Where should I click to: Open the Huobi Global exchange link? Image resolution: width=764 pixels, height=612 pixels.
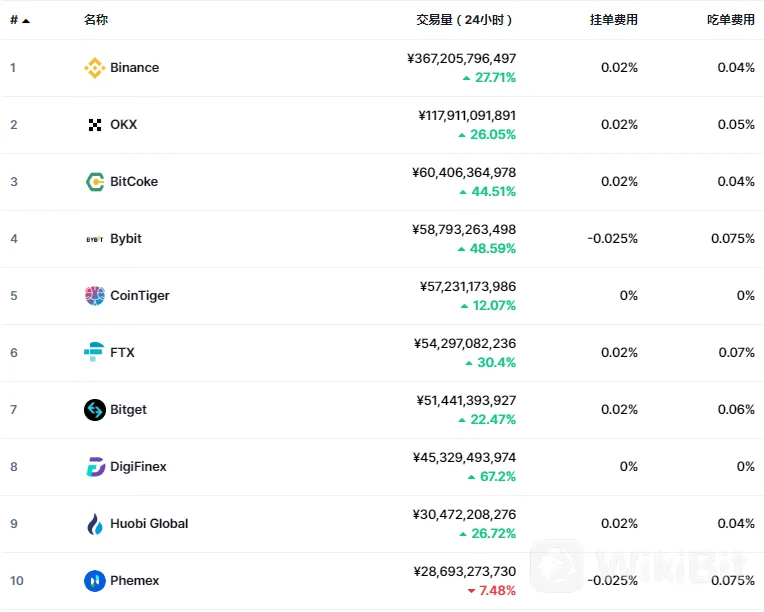pyautogui.click(x=149, y=524)
